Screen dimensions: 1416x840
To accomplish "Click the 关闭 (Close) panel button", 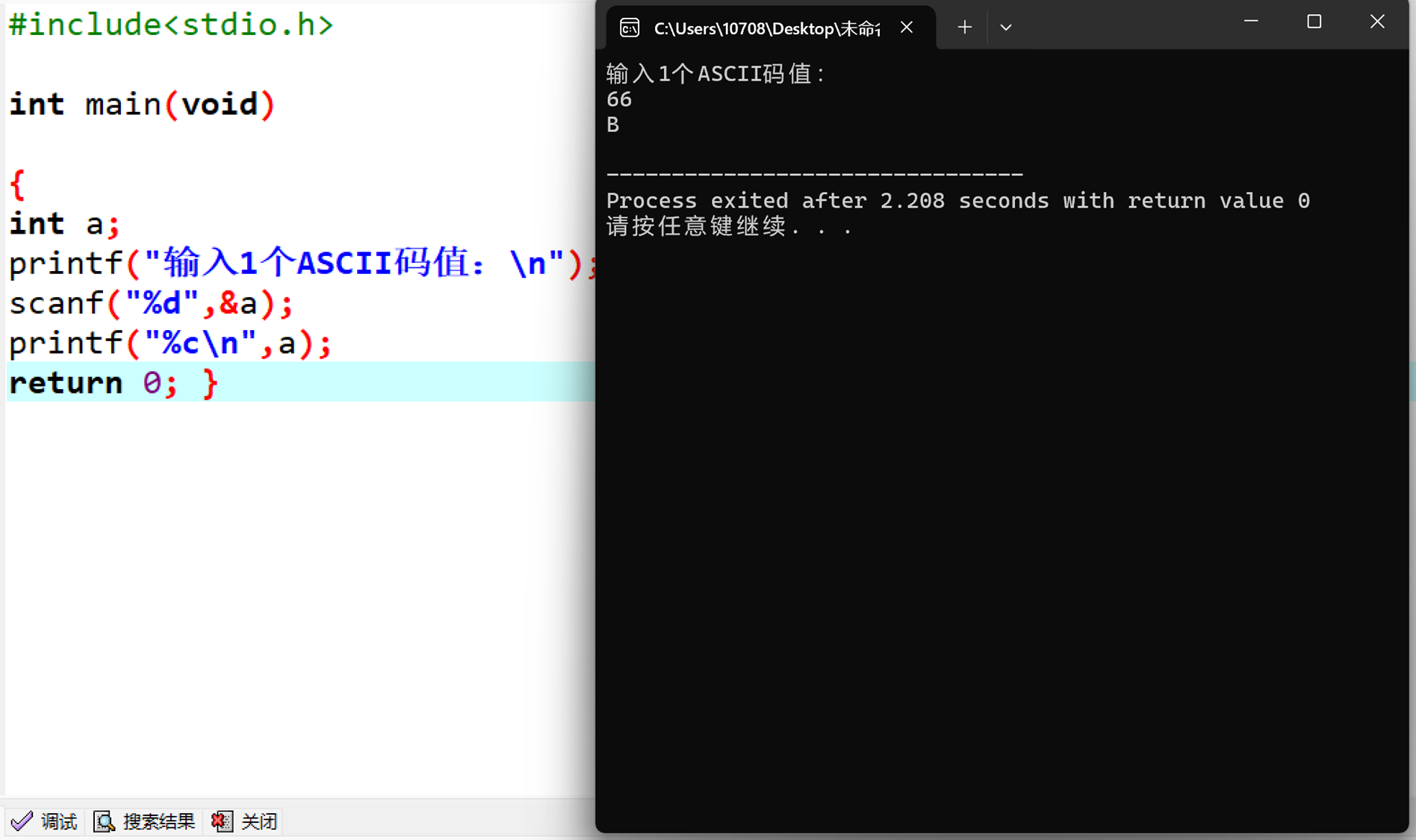I will pos(245,821).
